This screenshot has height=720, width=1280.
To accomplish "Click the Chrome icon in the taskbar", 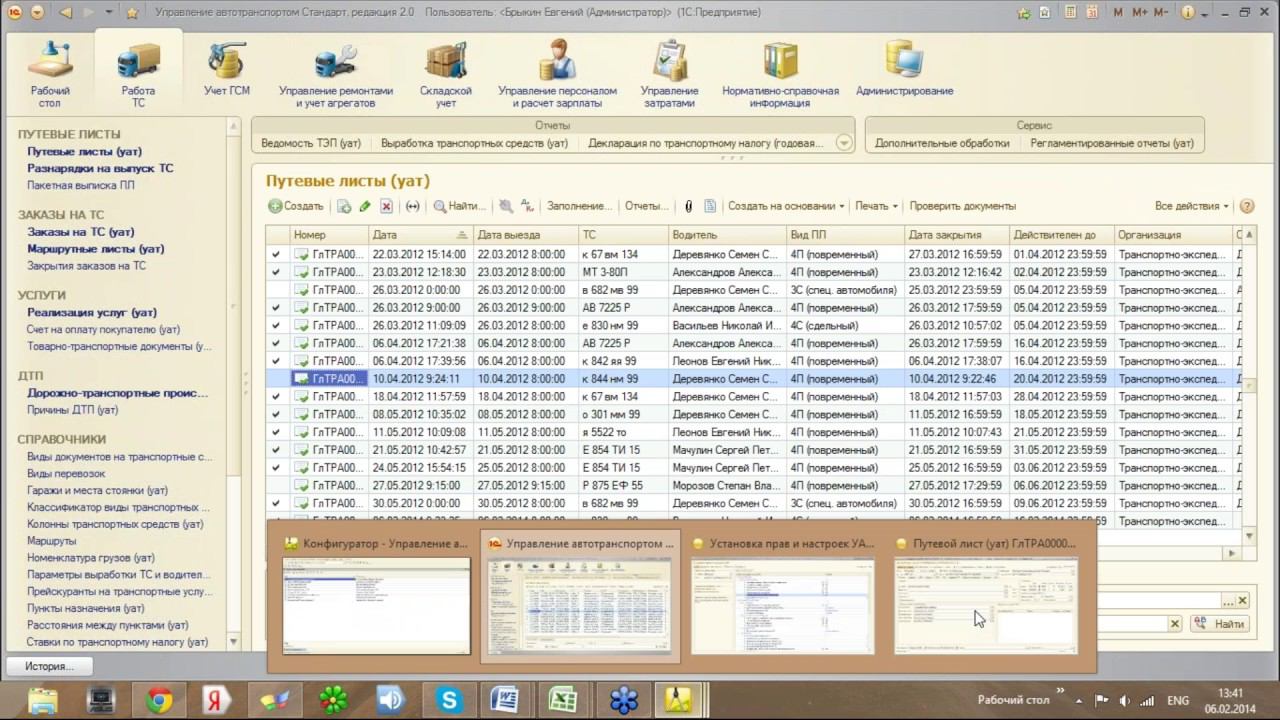I will [159, 700].
